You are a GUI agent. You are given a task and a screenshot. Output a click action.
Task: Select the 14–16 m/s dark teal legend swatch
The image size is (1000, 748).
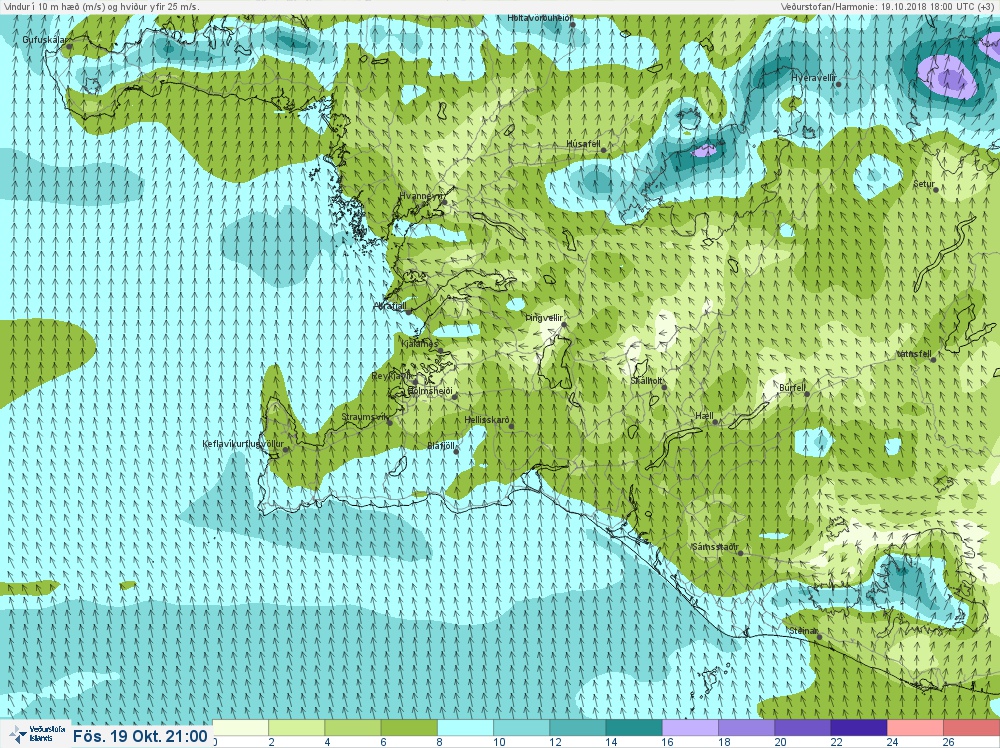pyautogui.click(x=634, y=728)
